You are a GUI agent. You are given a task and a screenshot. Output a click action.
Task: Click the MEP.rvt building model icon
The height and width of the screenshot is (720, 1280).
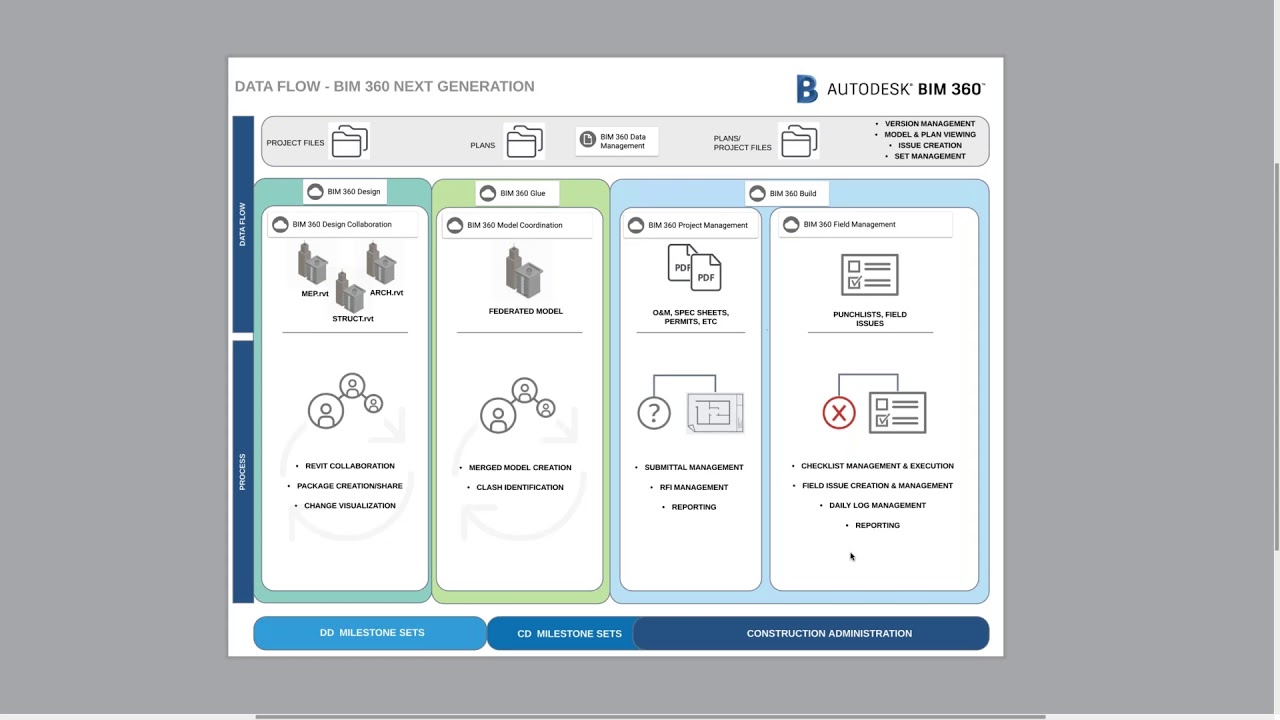[x=313, y=265]
